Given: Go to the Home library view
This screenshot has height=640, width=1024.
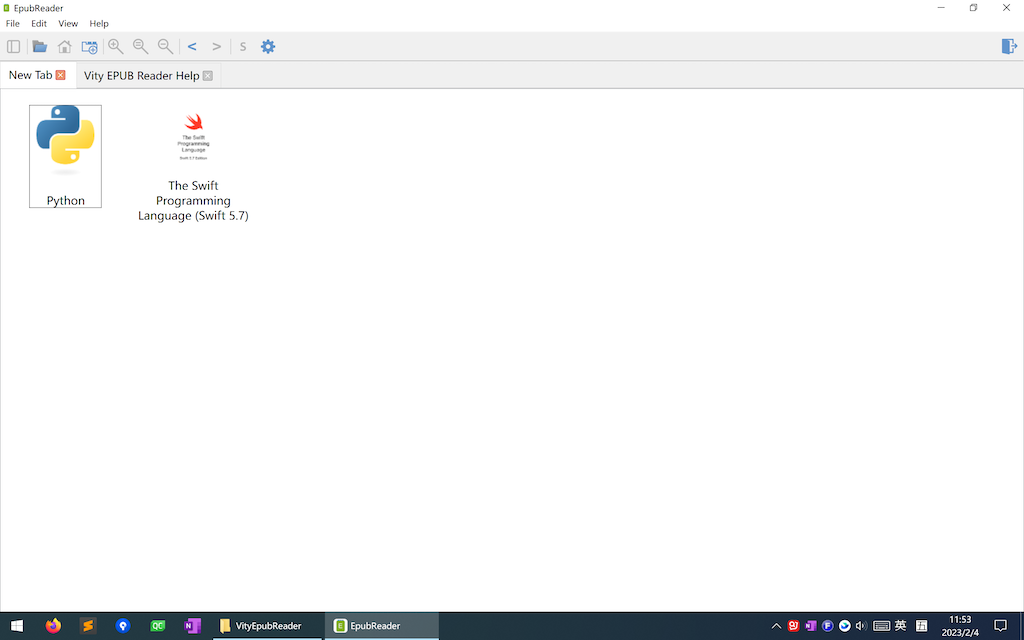Looking at the screenshot, I should [64, 46].
